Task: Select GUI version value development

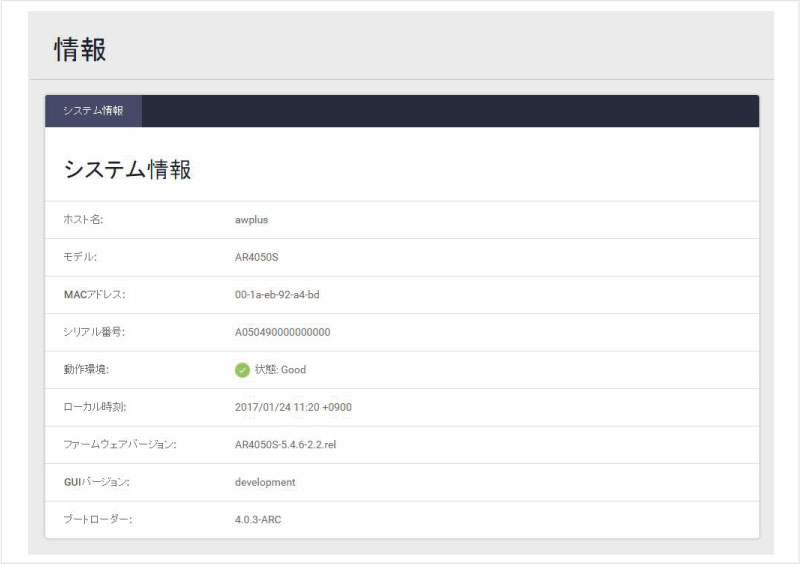Action: pyautogui.click(x=265, y=482)
